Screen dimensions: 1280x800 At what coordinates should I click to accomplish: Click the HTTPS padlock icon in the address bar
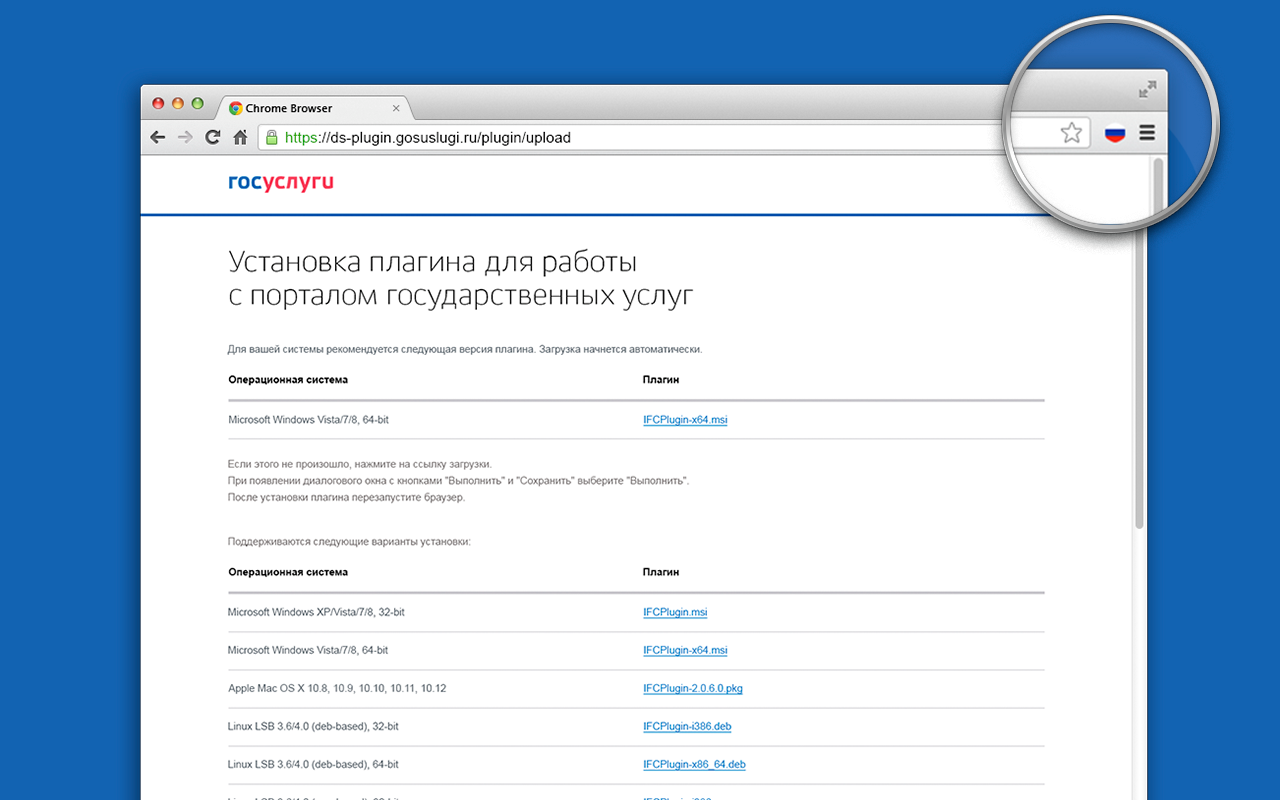271,137
